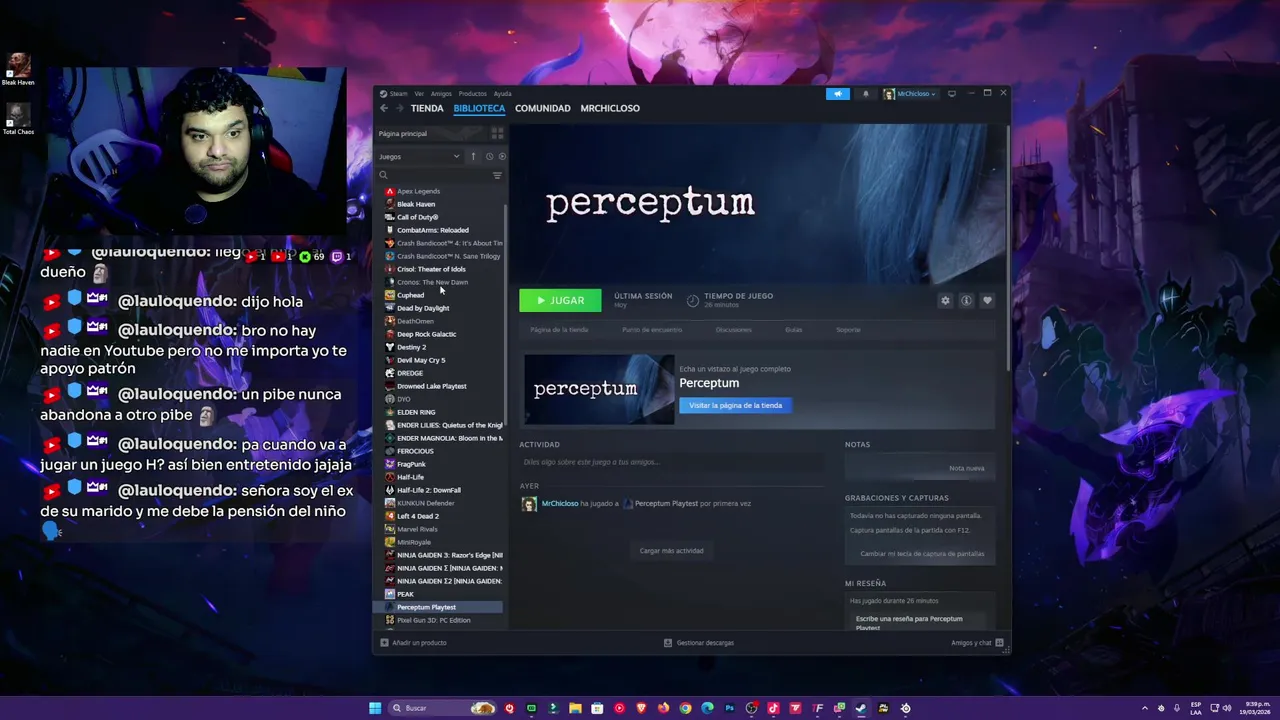Open Firefox from taskbar
The width and height of the screenshot is (1280, 720).
click(663, 708)
